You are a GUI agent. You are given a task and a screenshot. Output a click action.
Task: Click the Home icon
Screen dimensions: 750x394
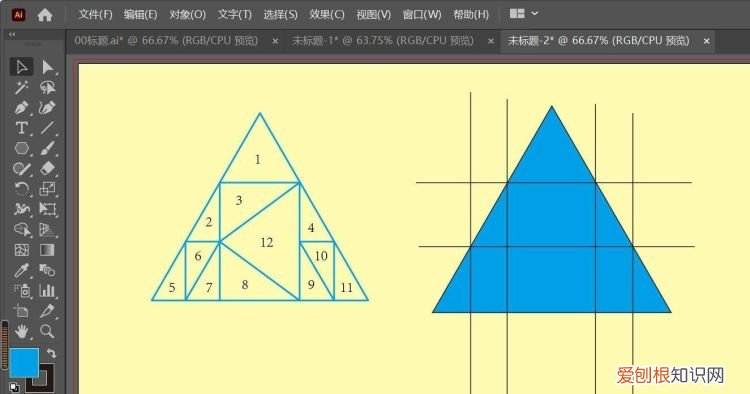(45, 15)
